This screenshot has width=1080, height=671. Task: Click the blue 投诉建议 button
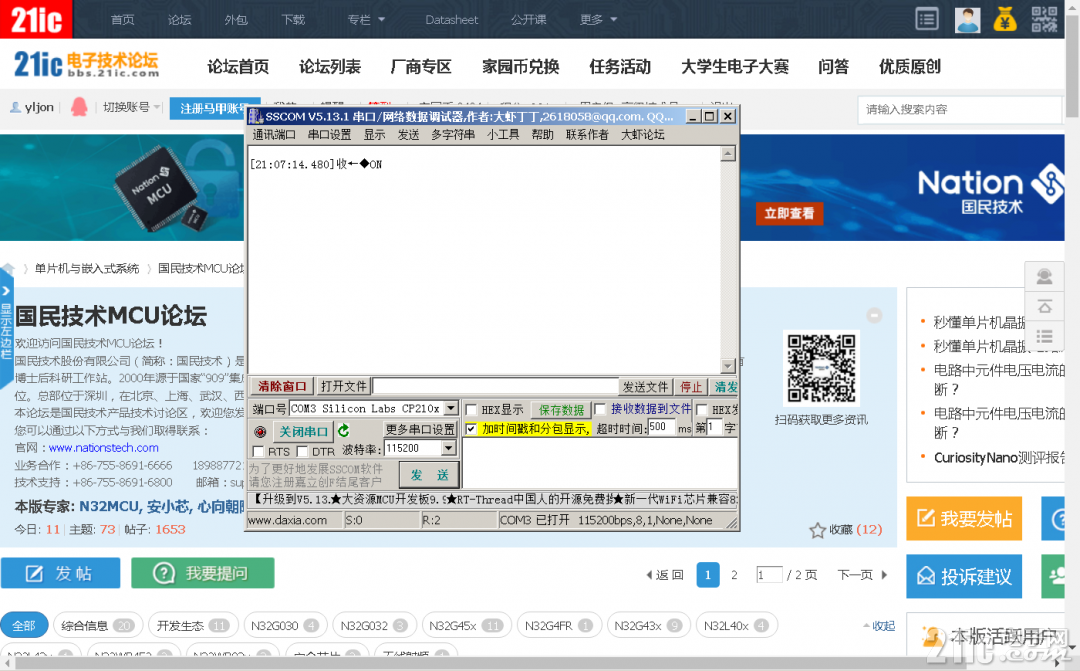pyautogui.click(x=964, y=576)
